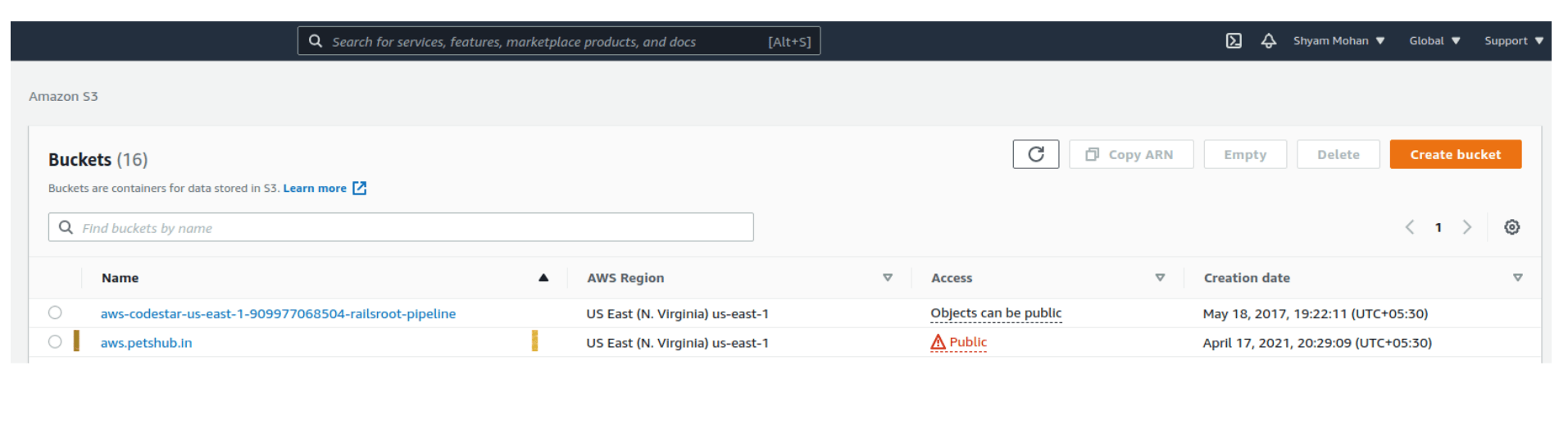Sort by Access column arrow

coord(1160,278)
